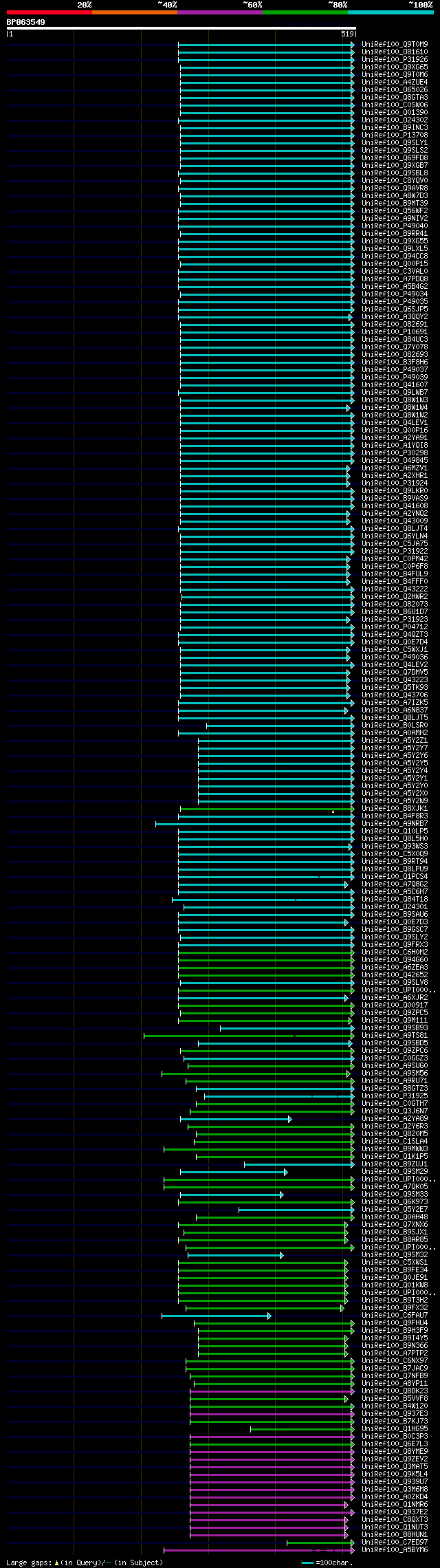Click the cyan ~100% identity legend segment

click(x=390, y=12)
